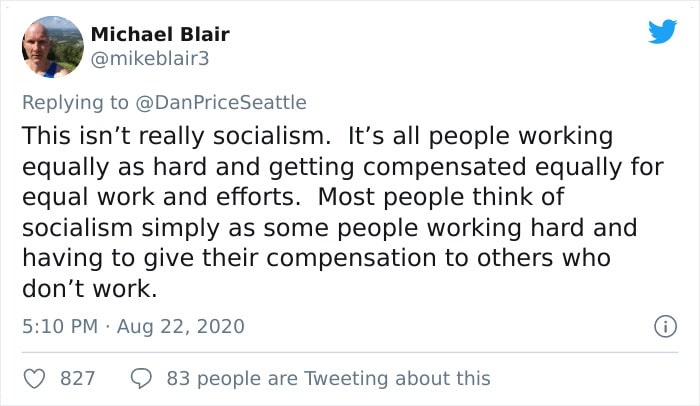Open the @DanPriceSeattle mention
The width and height of the screenshot is (700, 406).
click(221, 102)
